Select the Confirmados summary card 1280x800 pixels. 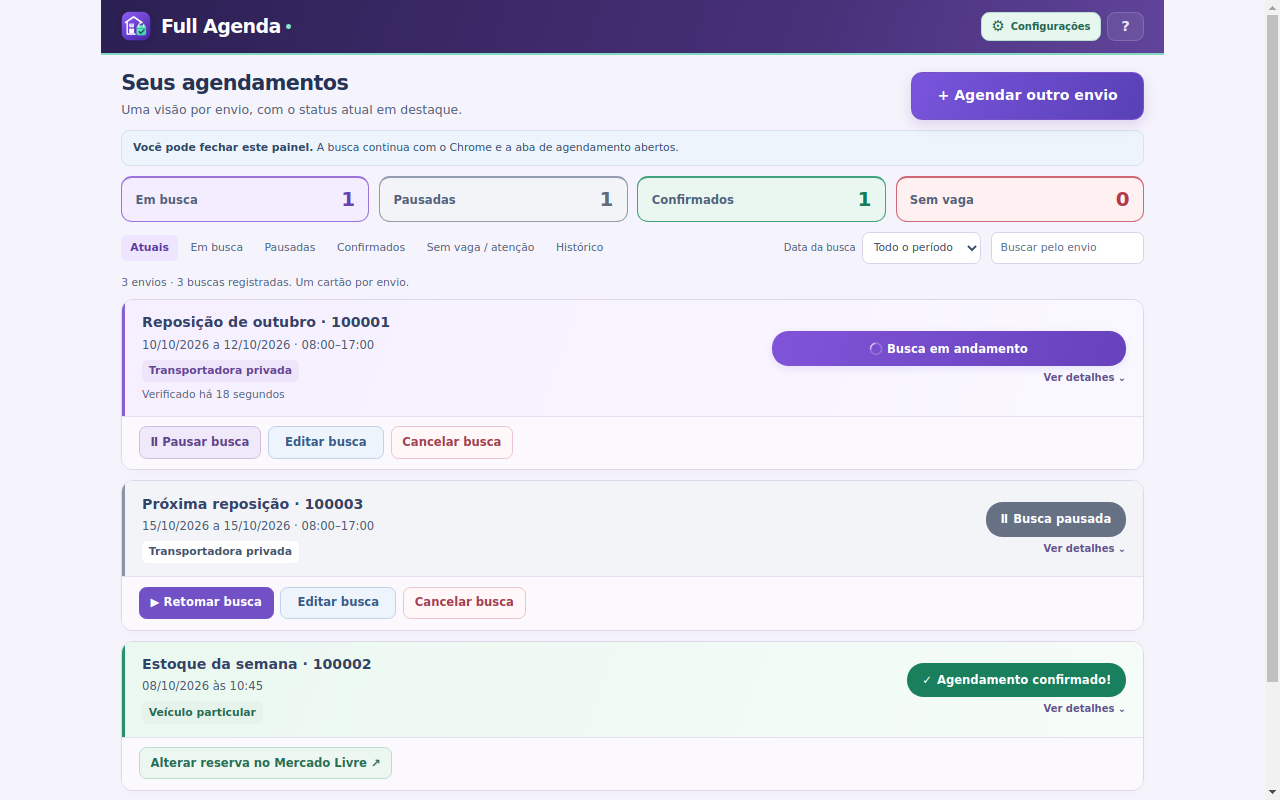(x=761, y=199)
